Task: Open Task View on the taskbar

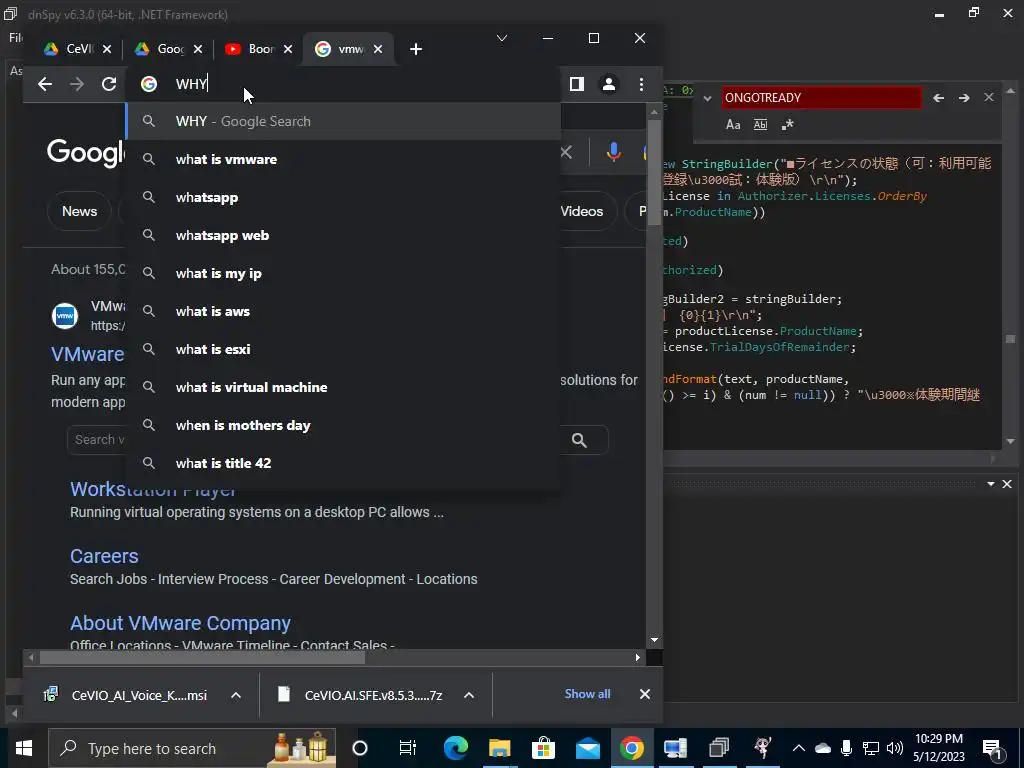Action: (408, 748)
